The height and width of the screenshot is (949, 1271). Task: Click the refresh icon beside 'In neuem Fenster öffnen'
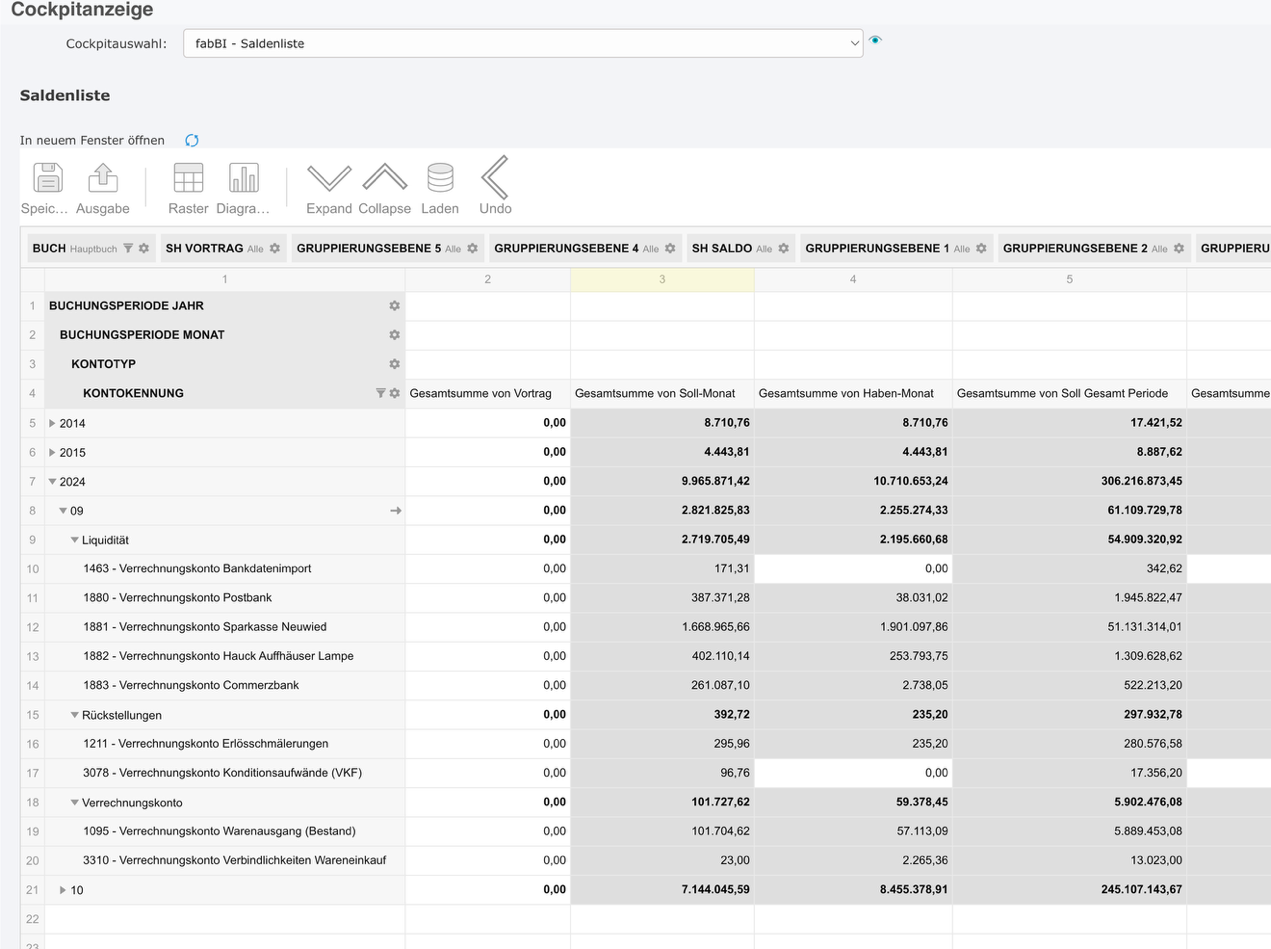[192, 140]
